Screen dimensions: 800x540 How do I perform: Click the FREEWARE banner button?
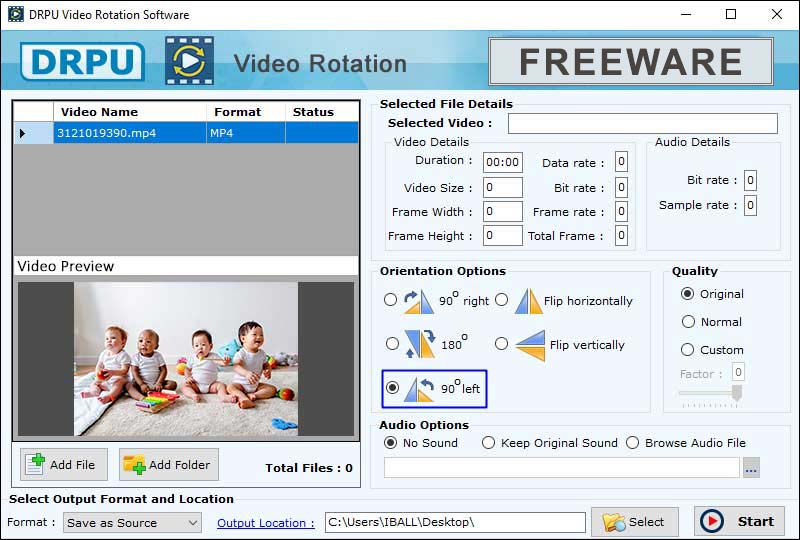tap(631, 62)
